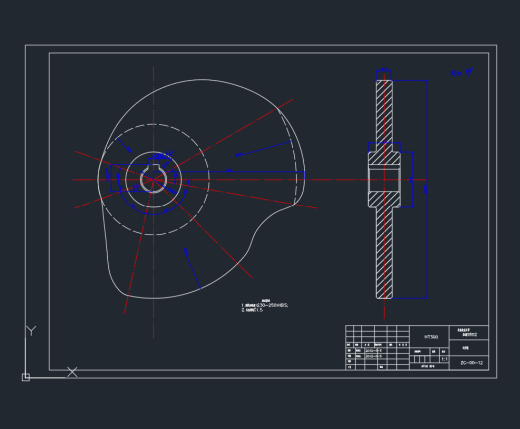Click the UCS Y axis label
This screenshot has width=520, height=429.
pos(31,331)
